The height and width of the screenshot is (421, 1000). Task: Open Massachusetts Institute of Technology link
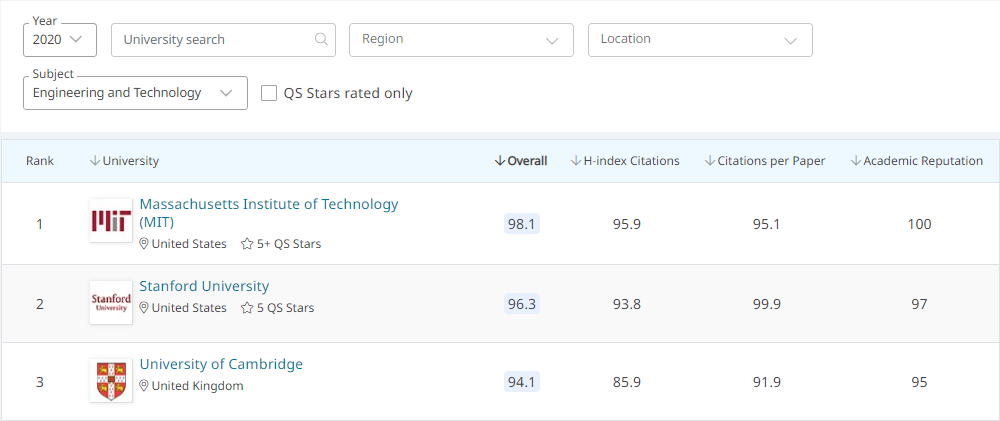(268, 213)
